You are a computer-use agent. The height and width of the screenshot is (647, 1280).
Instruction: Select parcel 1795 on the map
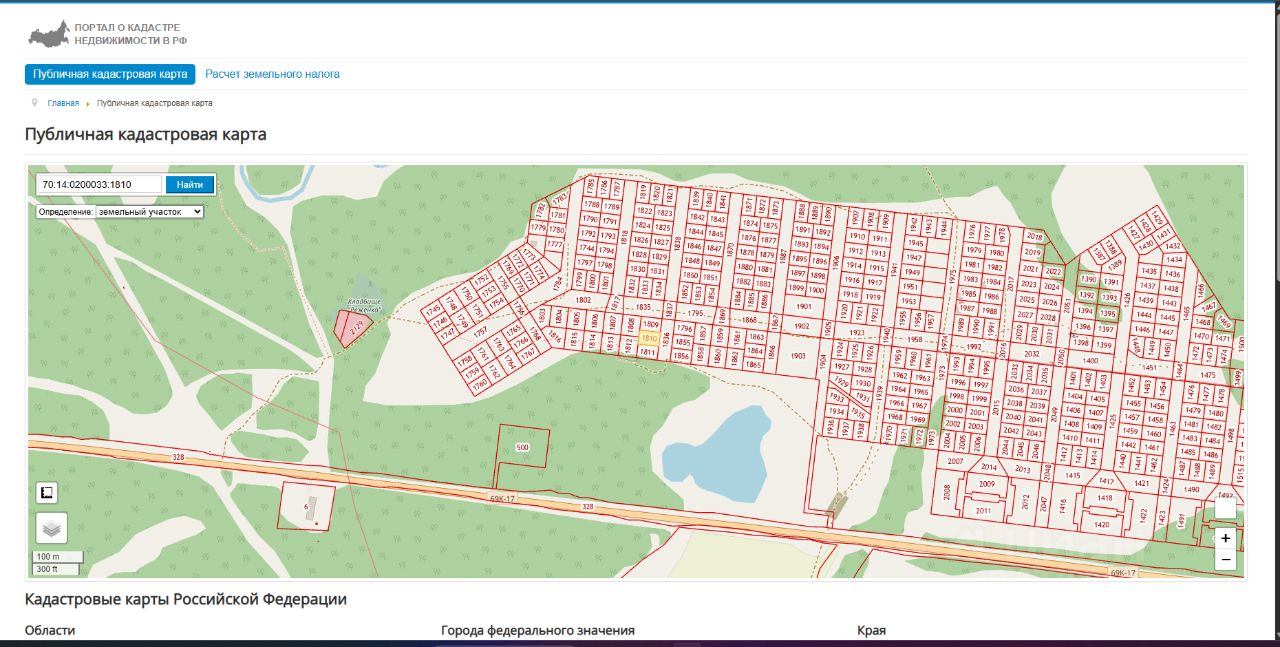point(696,314)
